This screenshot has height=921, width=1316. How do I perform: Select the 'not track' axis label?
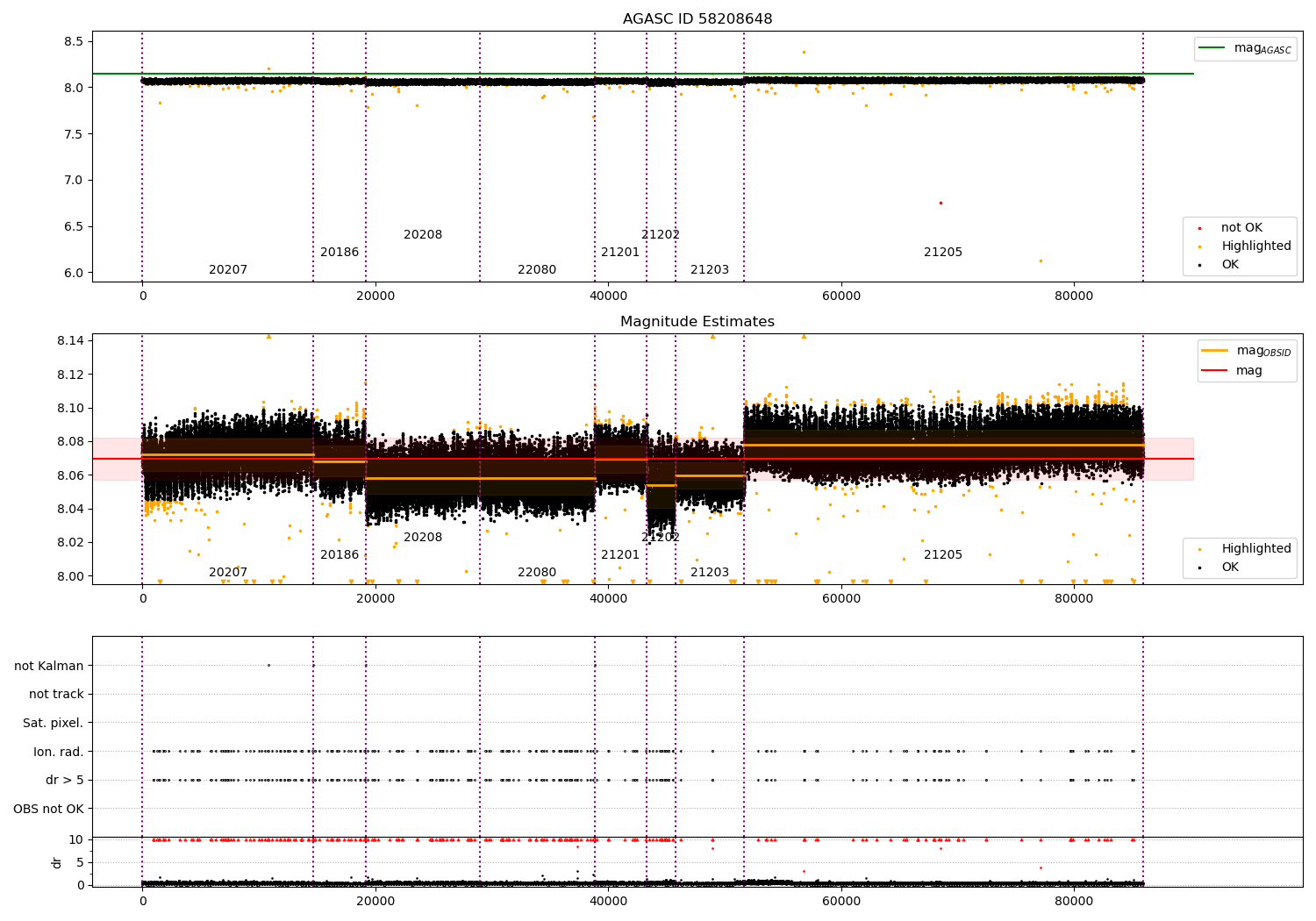click(x=56, y=695)
